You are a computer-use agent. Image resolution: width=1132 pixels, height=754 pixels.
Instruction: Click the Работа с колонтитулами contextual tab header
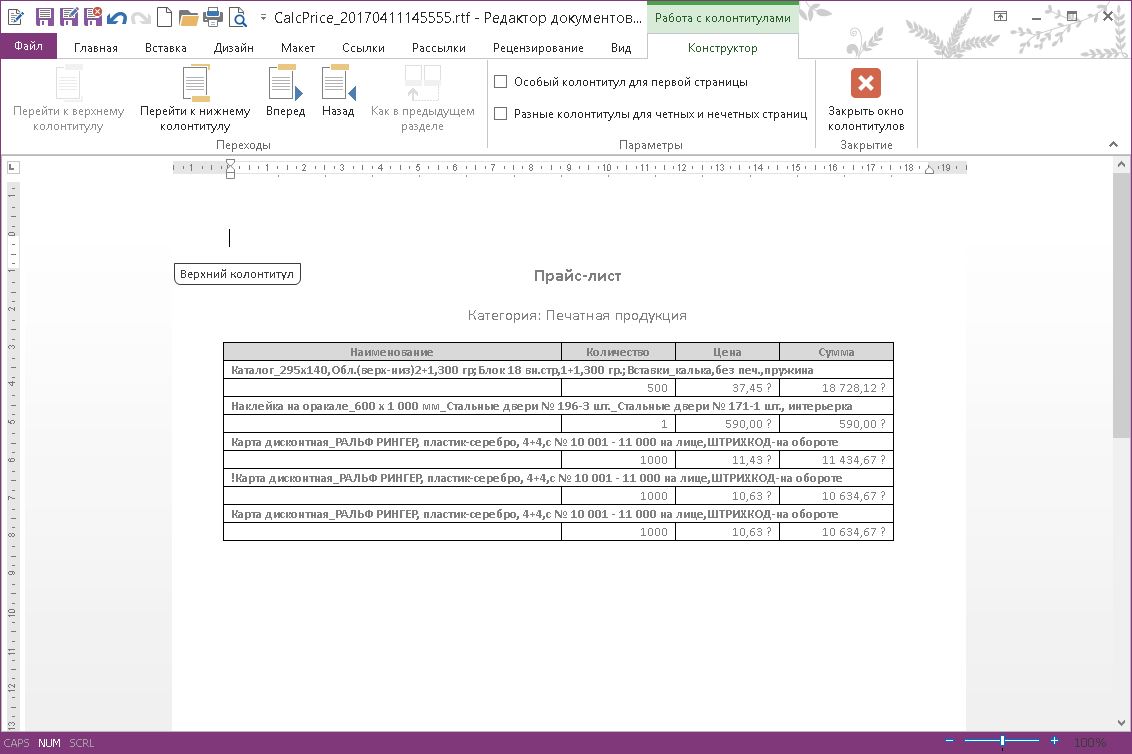(x=723, y=18)
